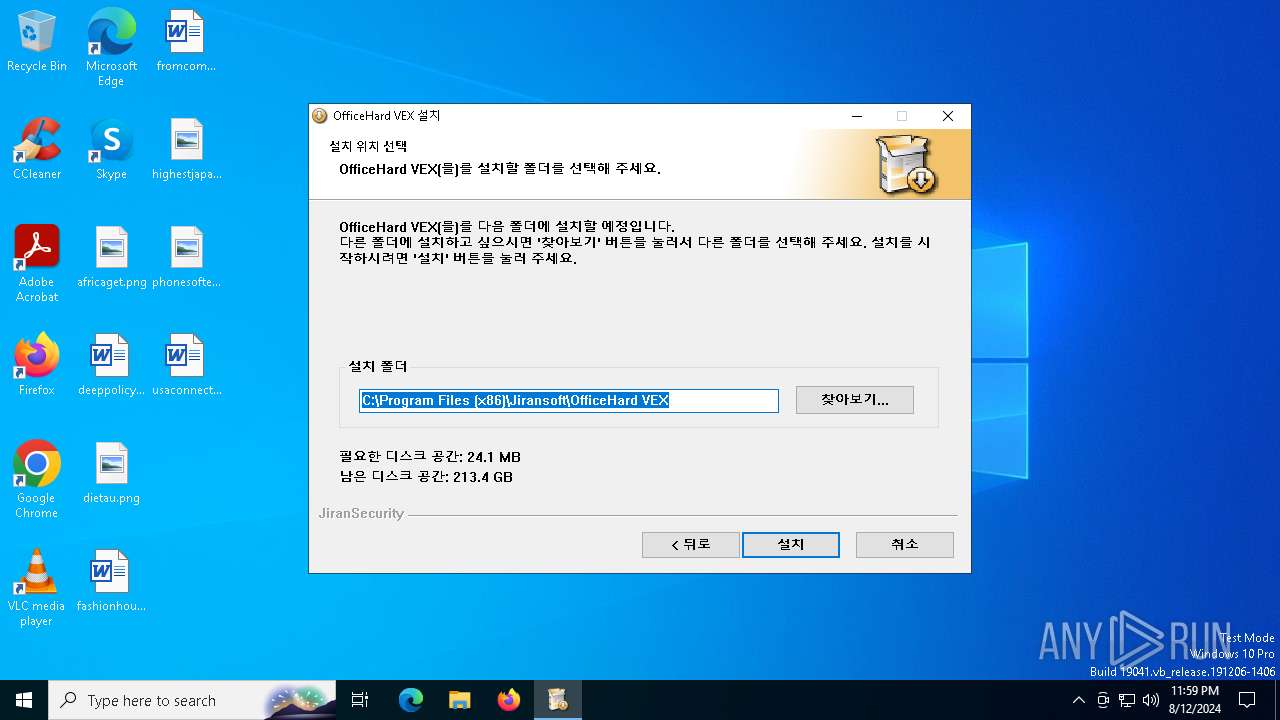1280x720 pixels.
Task: Click the installer box graphic in header
Action: click(x=906, y=165)
